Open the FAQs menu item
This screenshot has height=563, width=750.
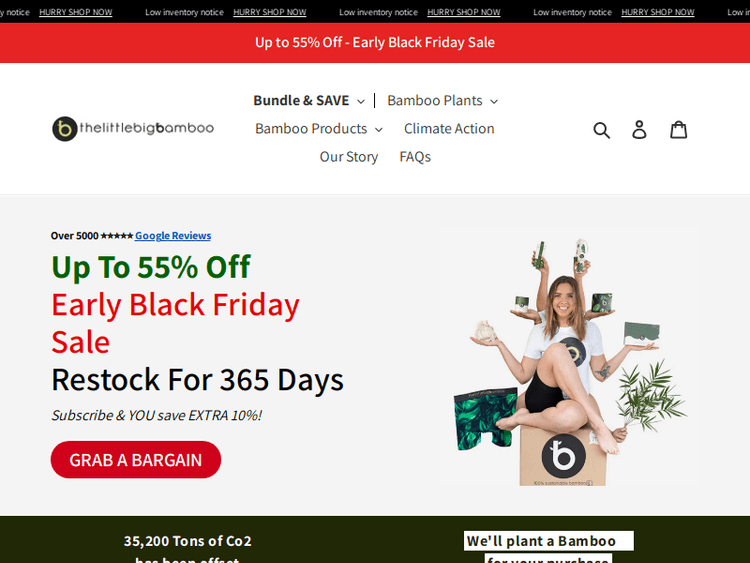[415, 157]
